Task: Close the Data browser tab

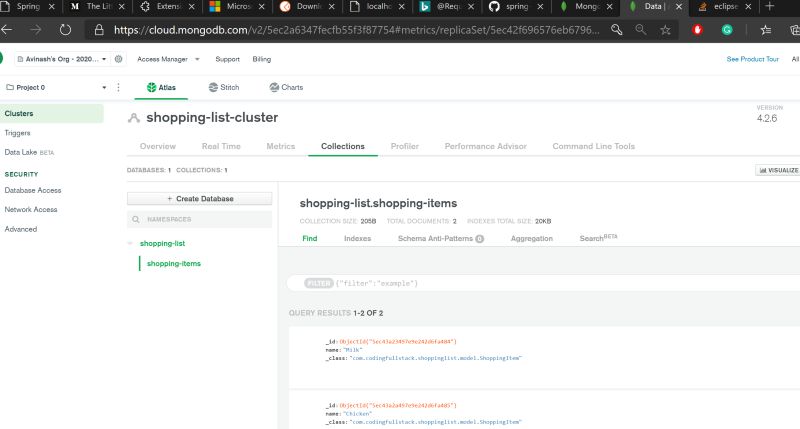Action: coord(679,7)
